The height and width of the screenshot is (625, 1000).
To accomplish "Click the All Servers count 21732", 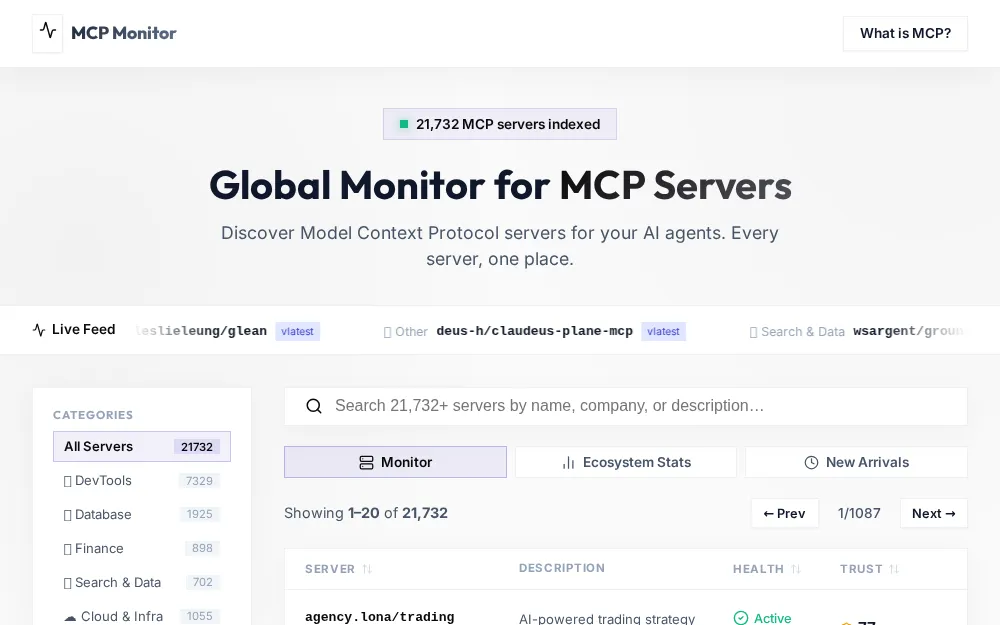I will (196, 447).
